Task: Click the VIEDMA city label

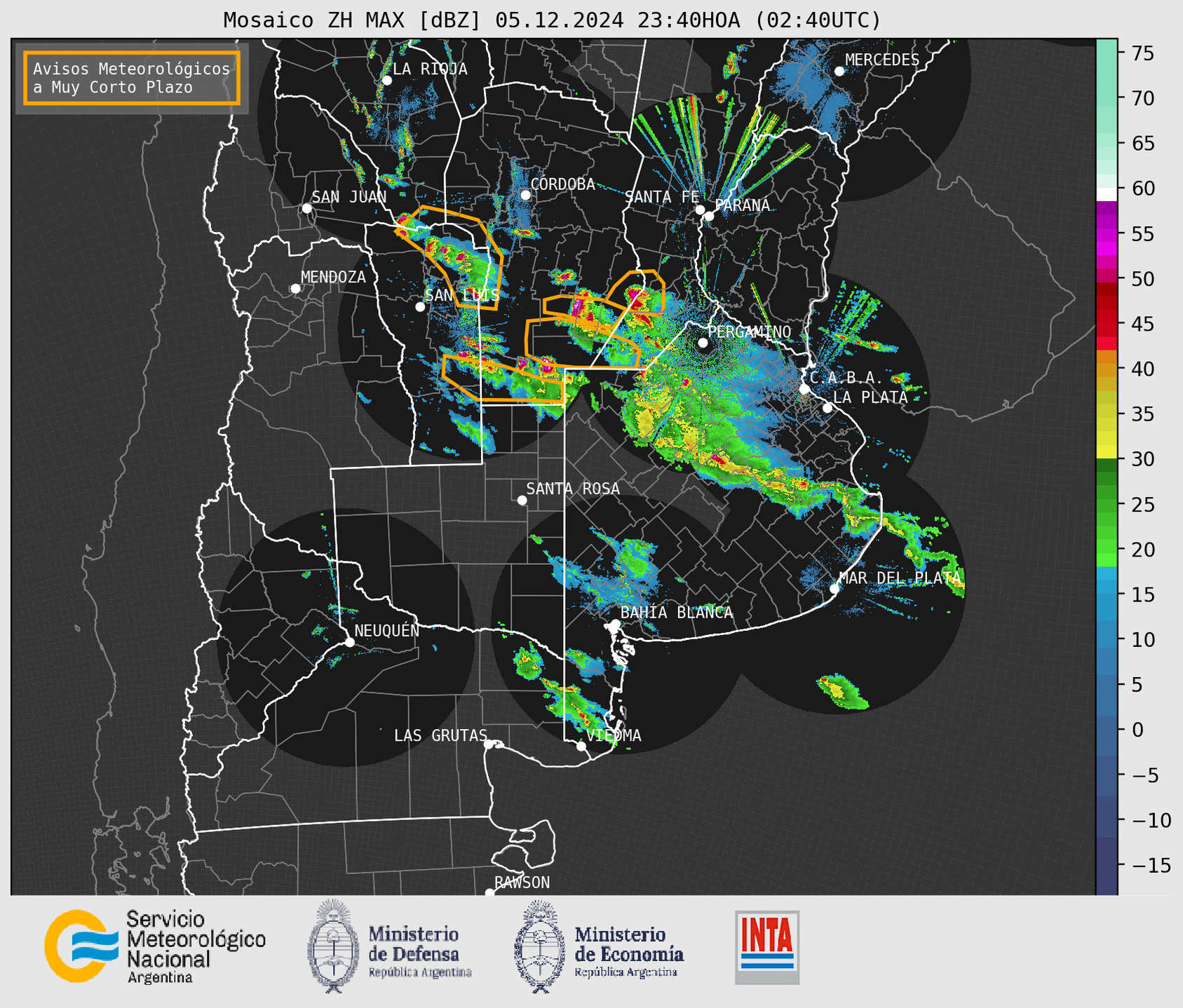Action: tap(614, 735)
